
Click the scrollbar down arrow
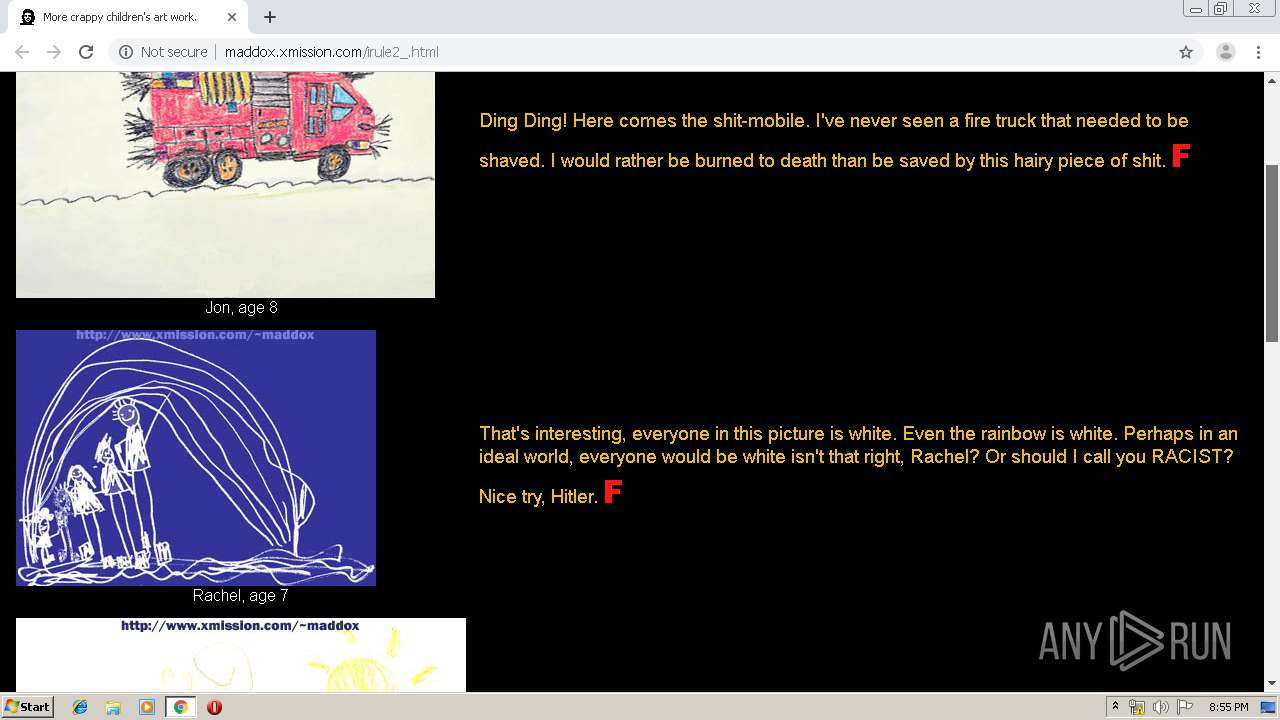pyautogui.click(x=1272, y=684)
